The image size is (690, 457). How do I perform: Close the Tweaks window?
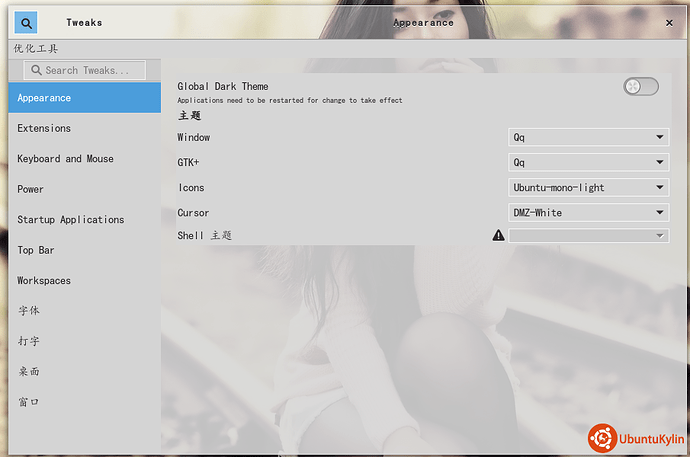click(668, 22)
